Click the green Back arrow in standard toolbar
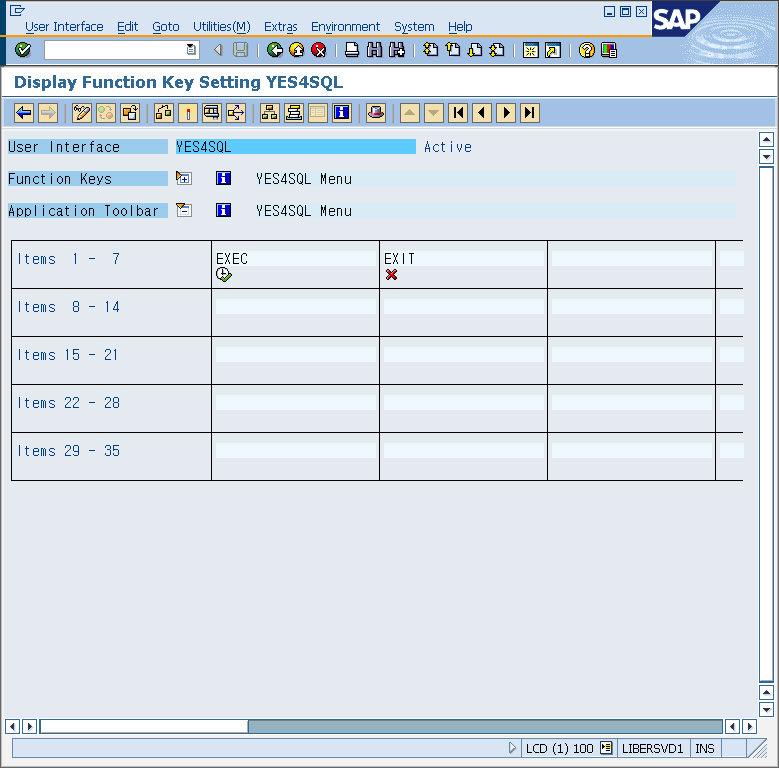The image size is (779, 768). [275, 50]
